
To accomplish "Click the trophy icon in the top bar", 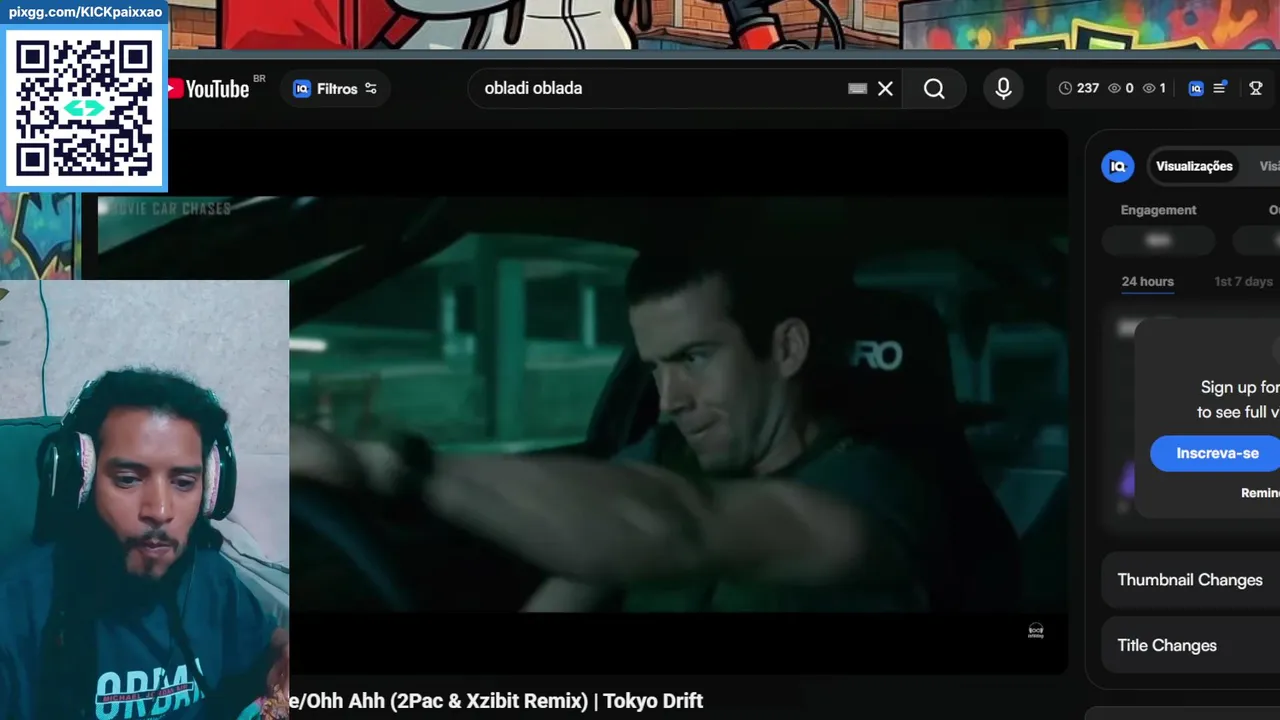I will (1256, 88).
